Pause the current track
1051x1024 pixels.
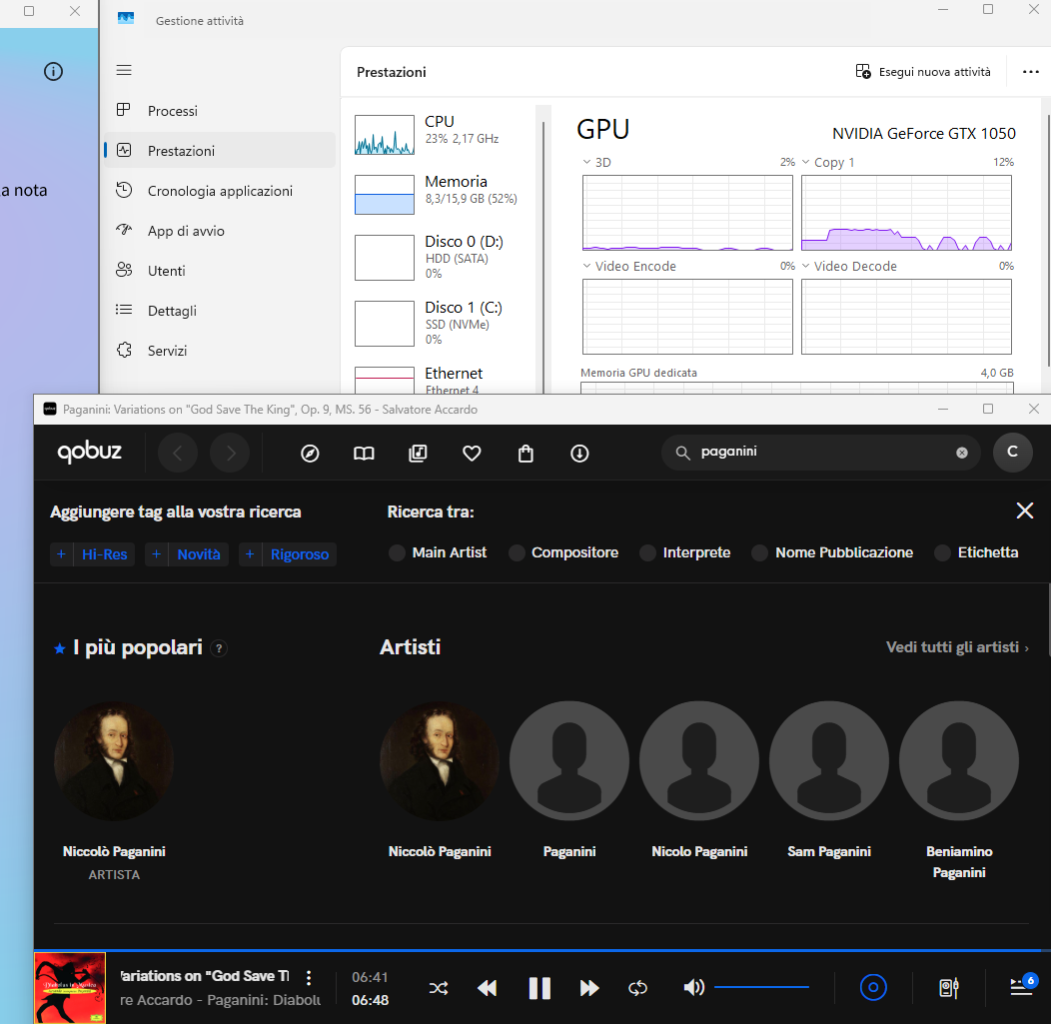(x=539, y=988)
